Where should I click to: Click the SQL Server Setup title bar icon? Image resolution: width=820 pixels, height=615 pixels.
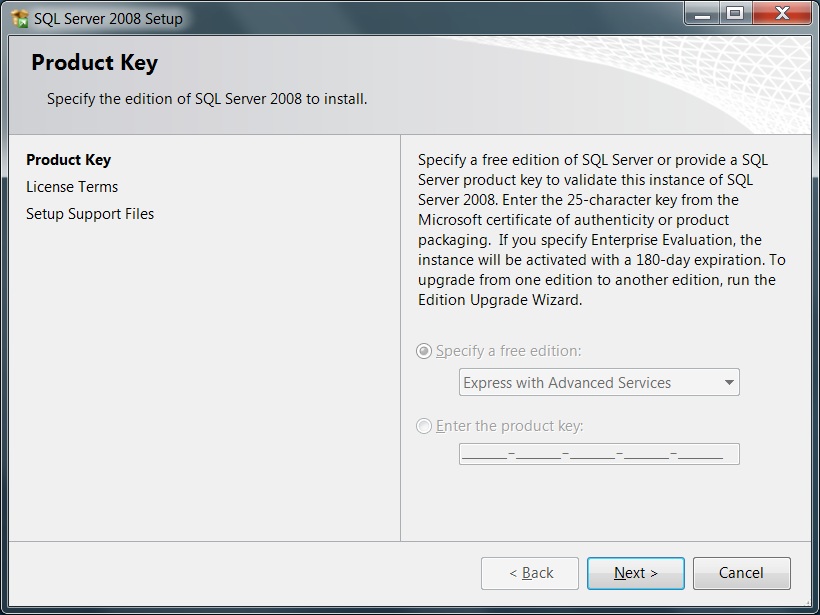point(19,17)
